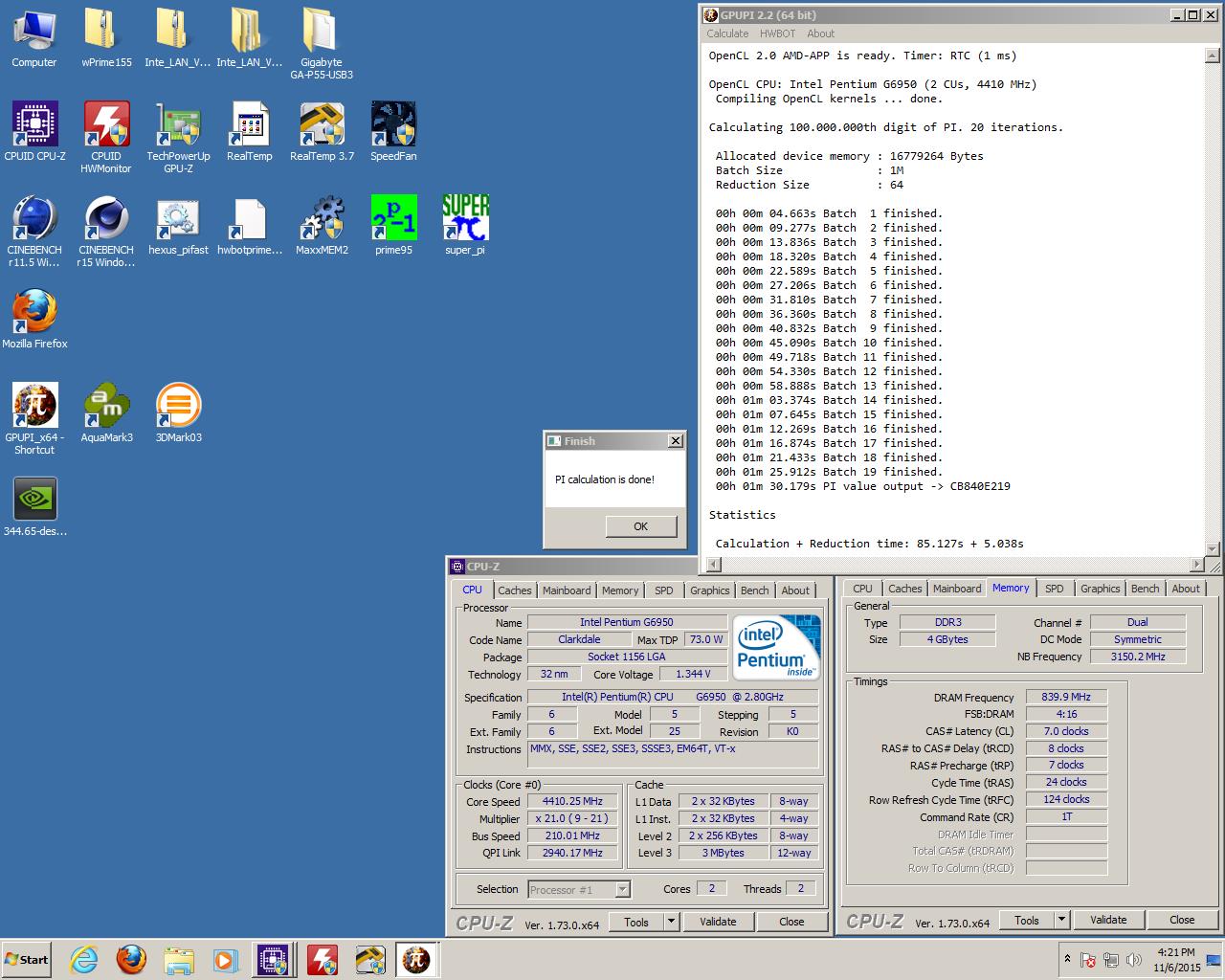Click Close in the right CPU-Z window
Viewport: 1225px width, 980px height.
(x=1182, y=920)
